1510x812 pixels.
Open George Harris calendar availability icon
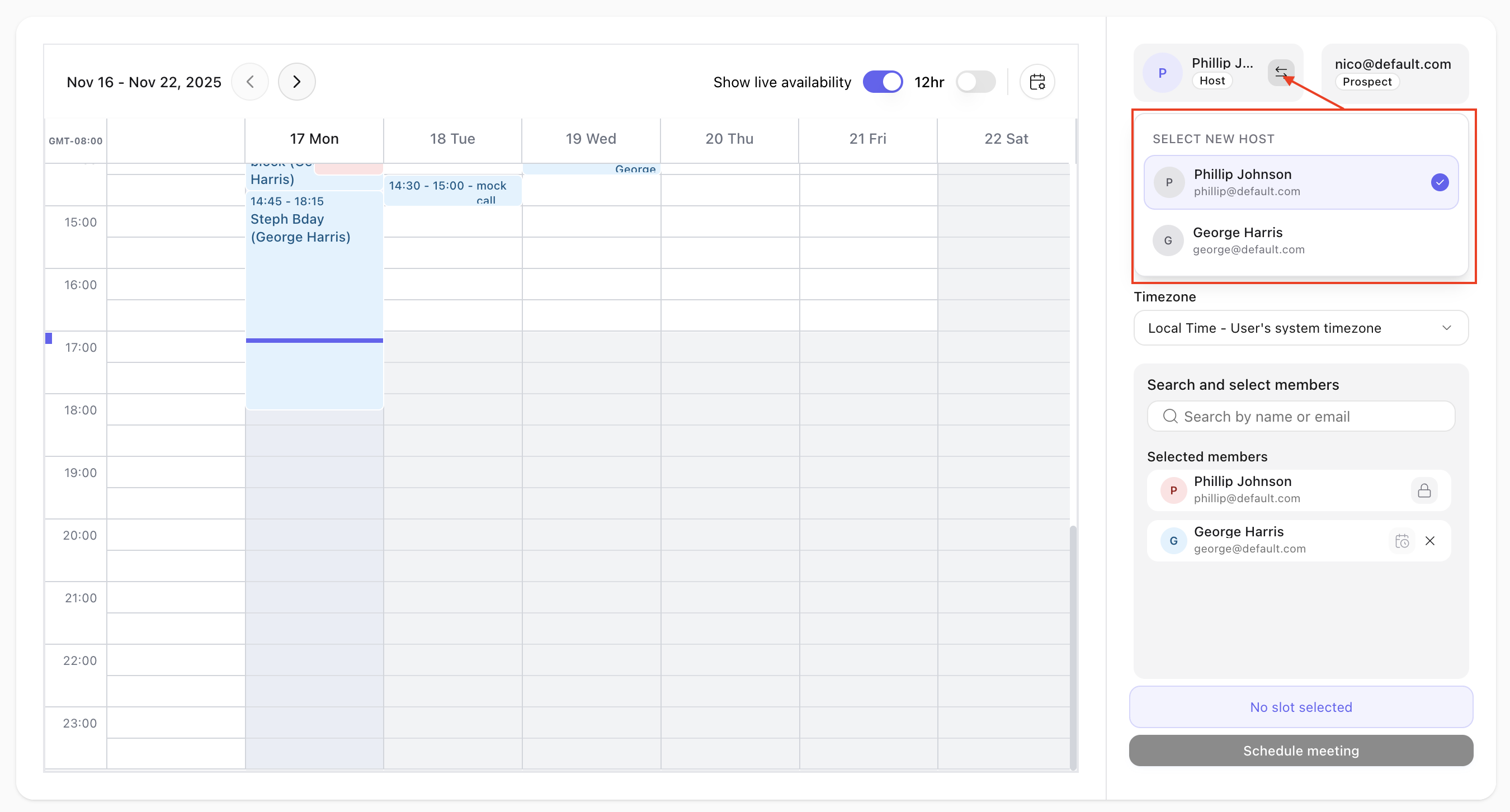pos(1402,541)
